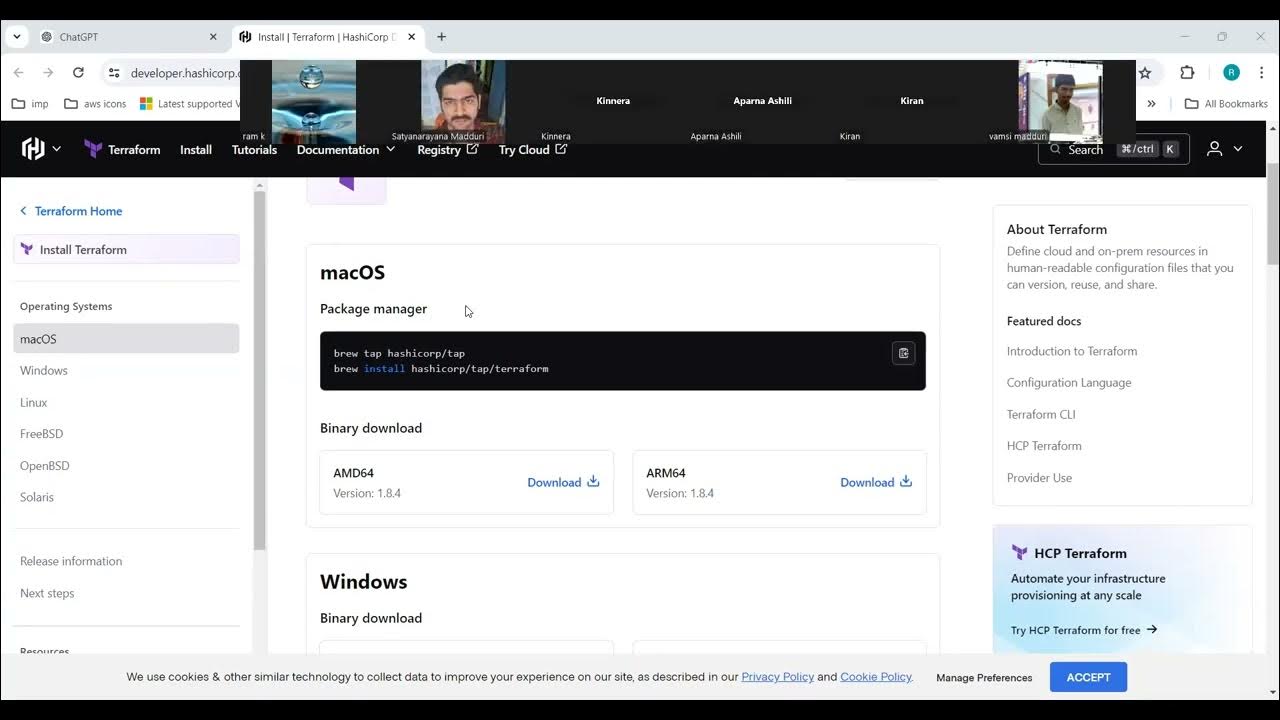Close the ChatGPT browser tab
1280x720 pixels.
click(213, 37)
